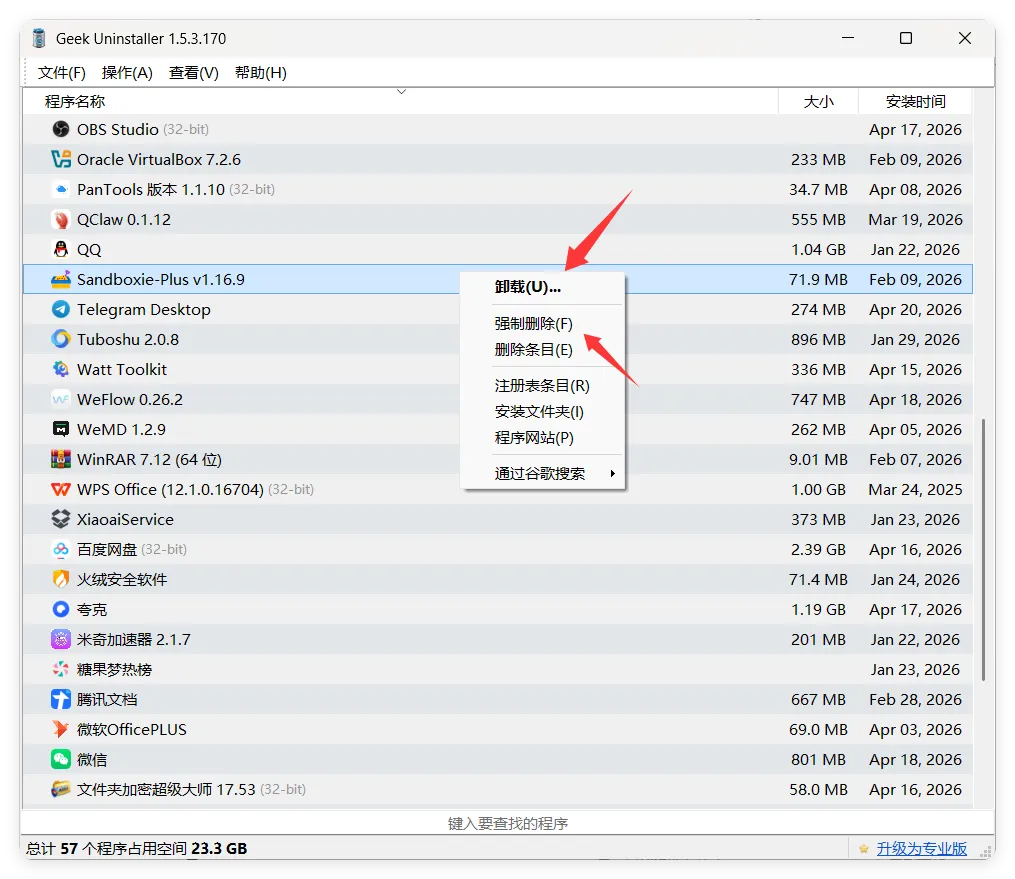Select the WPS Office (12.1.0.16704) entry
The width and height of the screenshot is (1015, 879).
tap(170, 489)
